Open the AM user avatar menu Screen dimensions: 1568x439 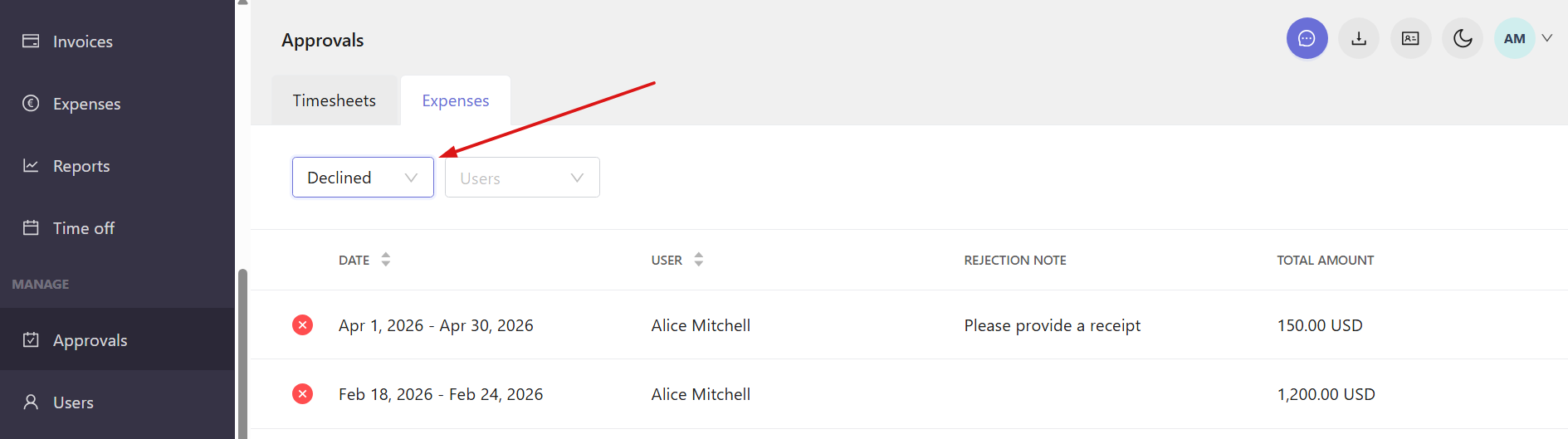pos(1515,38)
